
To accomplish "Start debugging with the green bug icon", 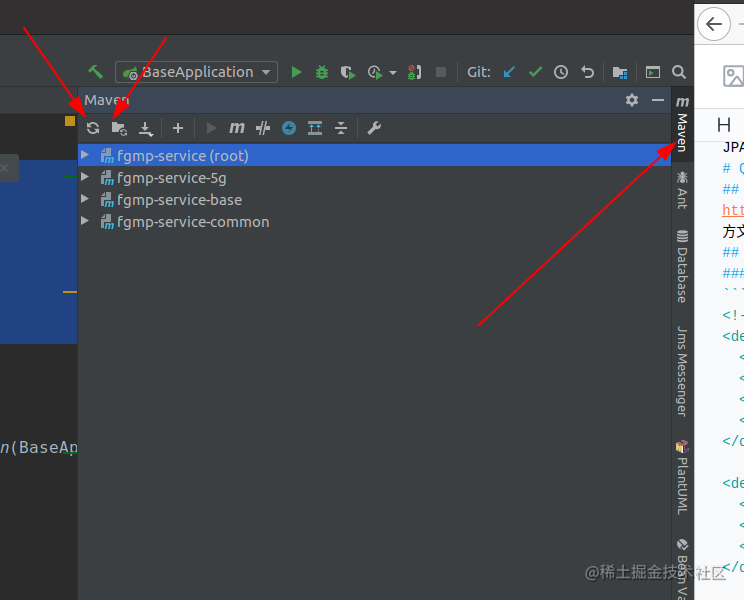I will tap(322, 72).
